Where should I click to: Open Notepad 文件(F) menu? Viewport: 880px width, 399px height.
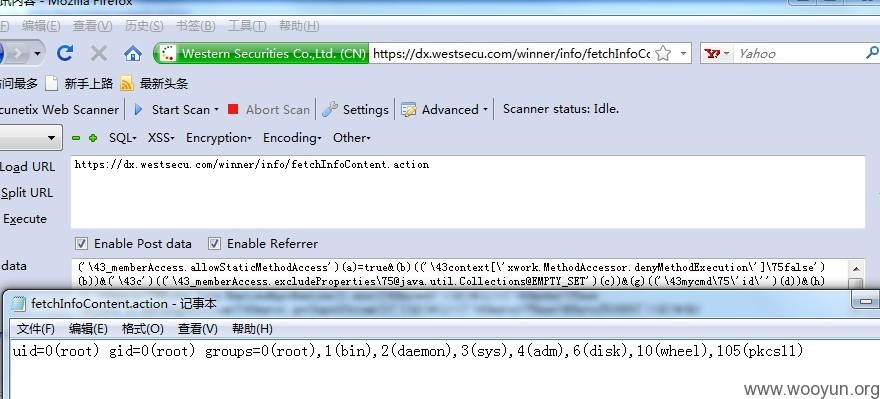click(x=35, y=329)
